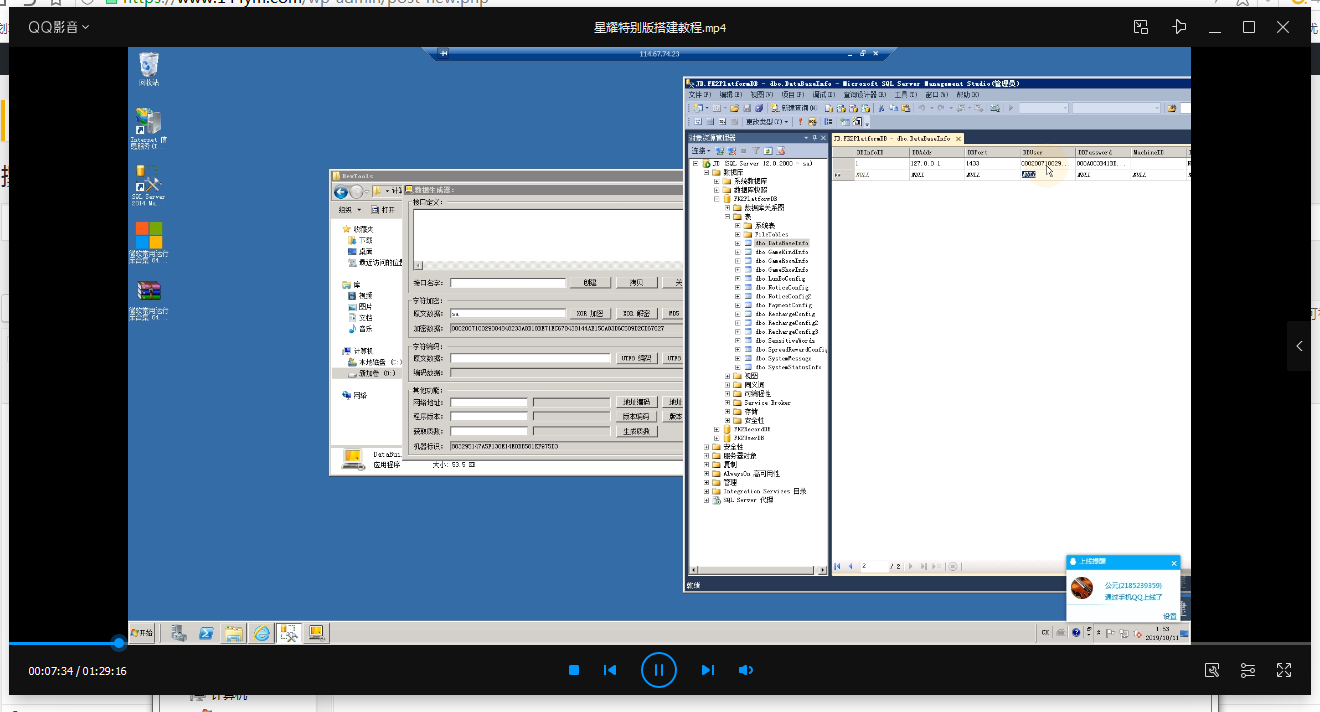Screen dimensions: 1320x712
Task: Skip to the next video
Action: [x=707, y=670]
